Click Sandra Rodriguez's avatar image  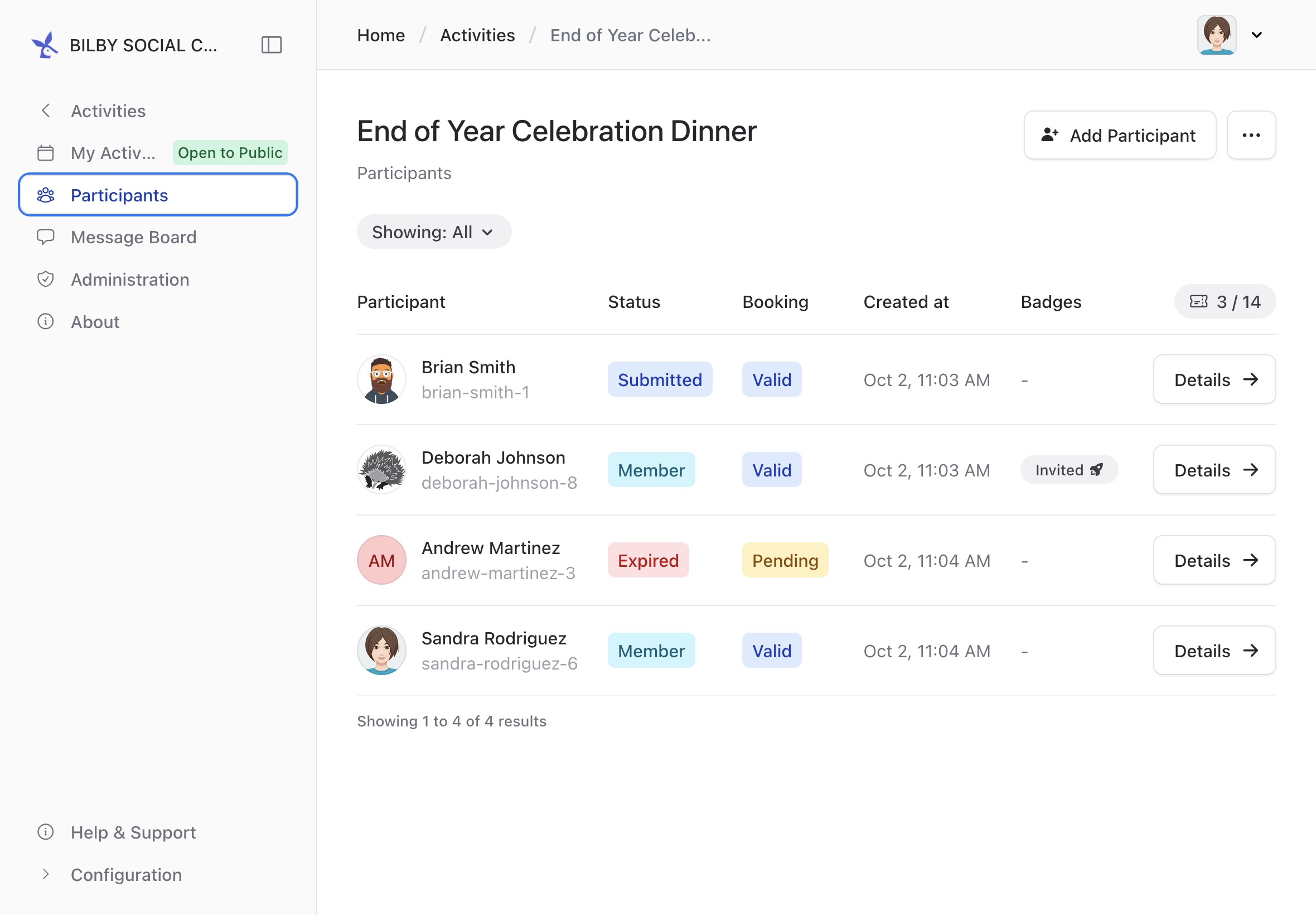click(381, 651)
